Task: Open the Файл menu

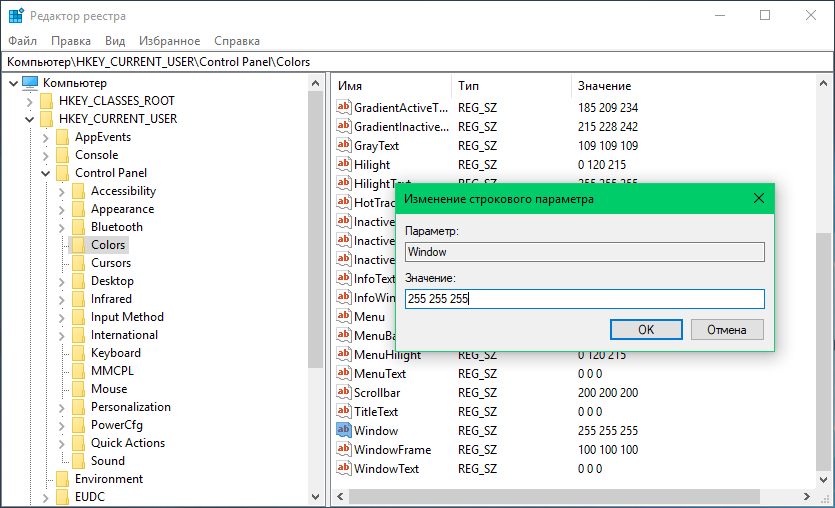Action: click(22, 41)
